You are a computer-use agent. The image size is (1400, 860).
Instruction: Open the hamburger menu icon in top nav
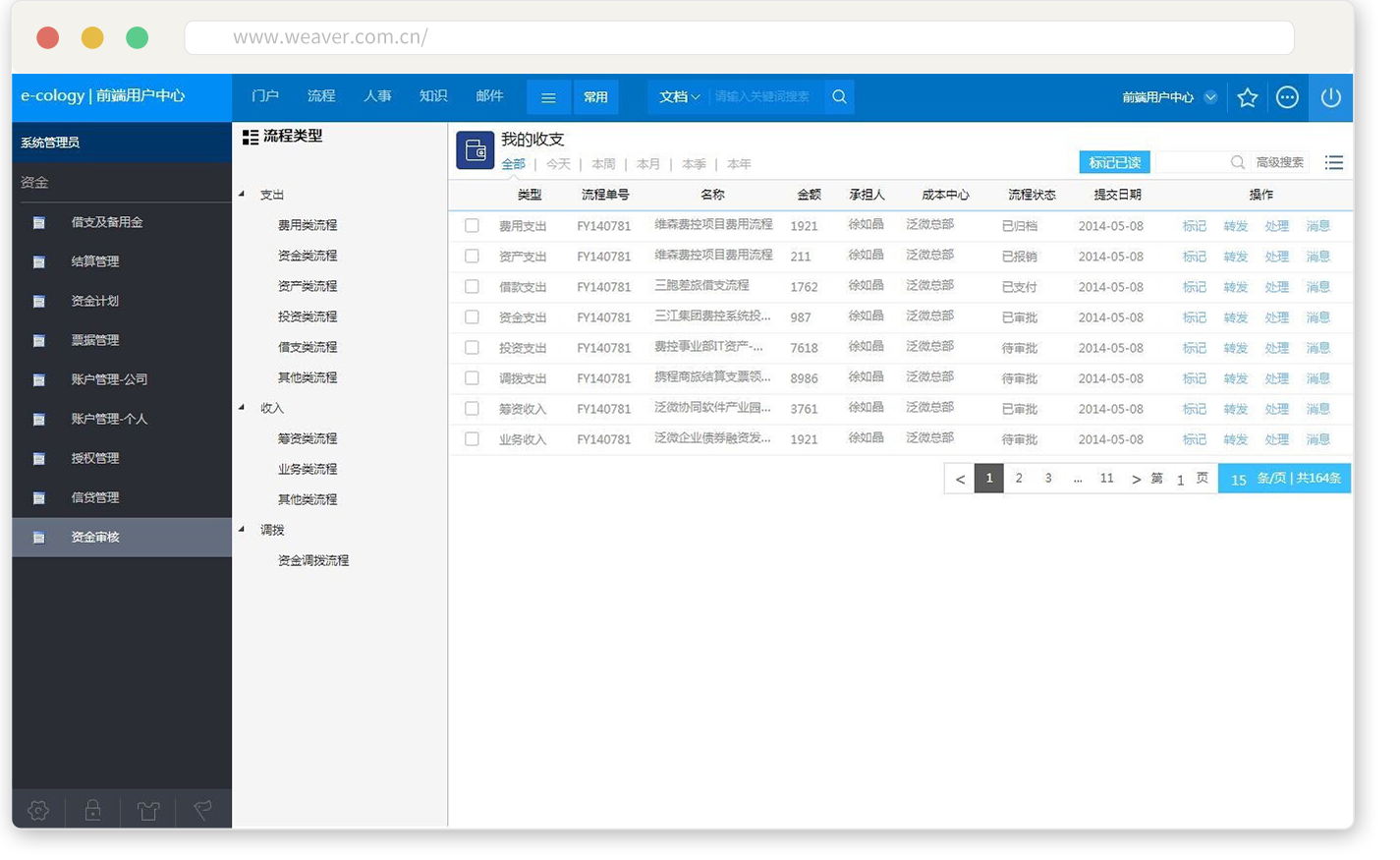pos(548,97)
